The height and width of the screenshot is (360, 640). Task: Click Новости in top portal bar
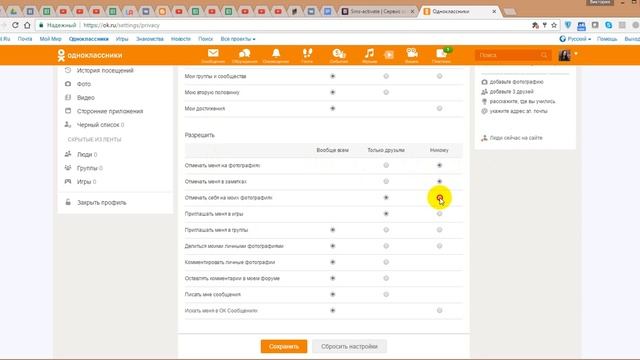[x=181, y=39]
